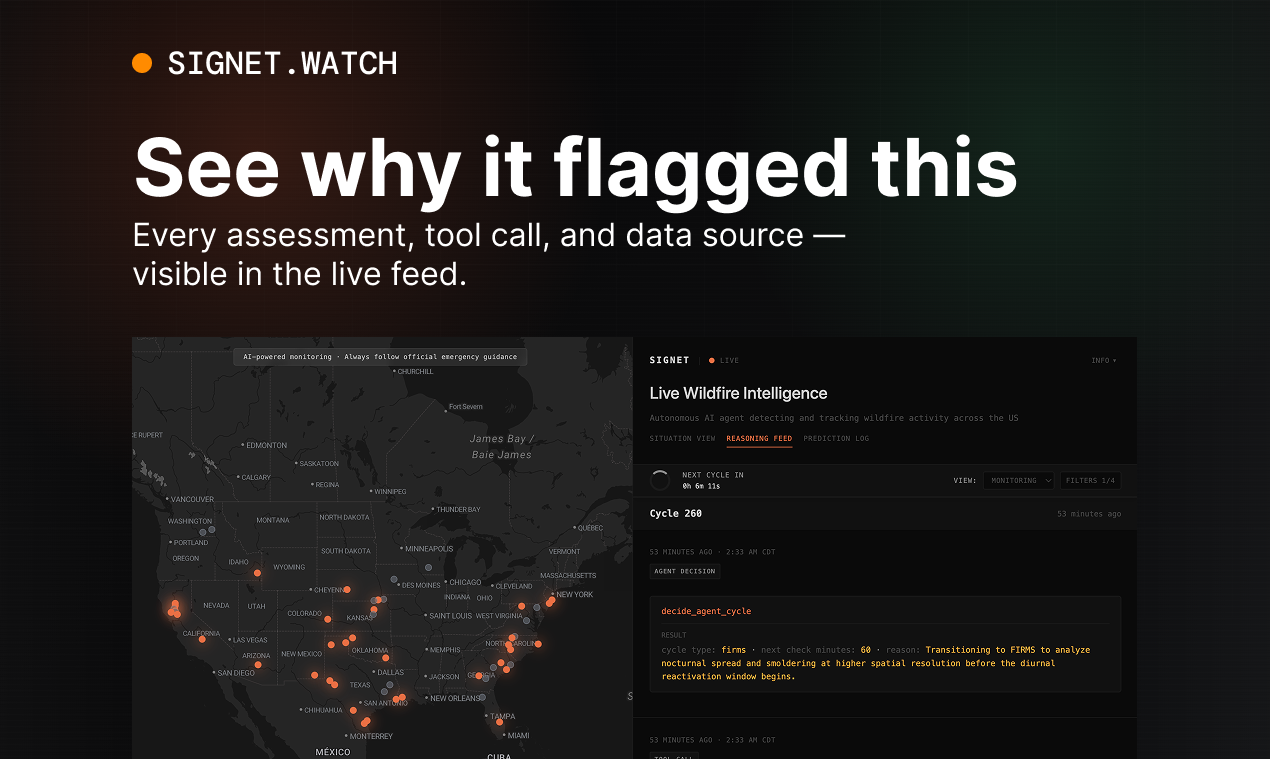Click the fire marker next to New York

[551, 600]
